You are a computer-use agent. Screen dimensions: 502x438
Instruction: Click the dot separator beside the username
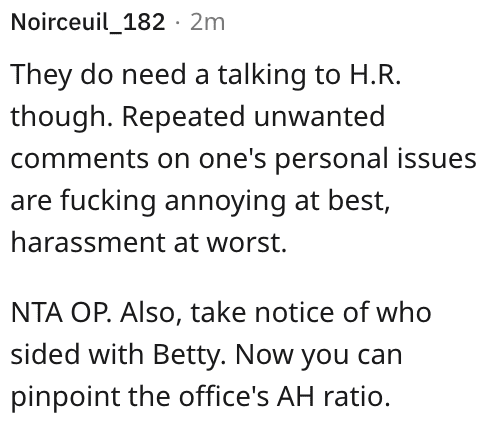tap(178, 23)
